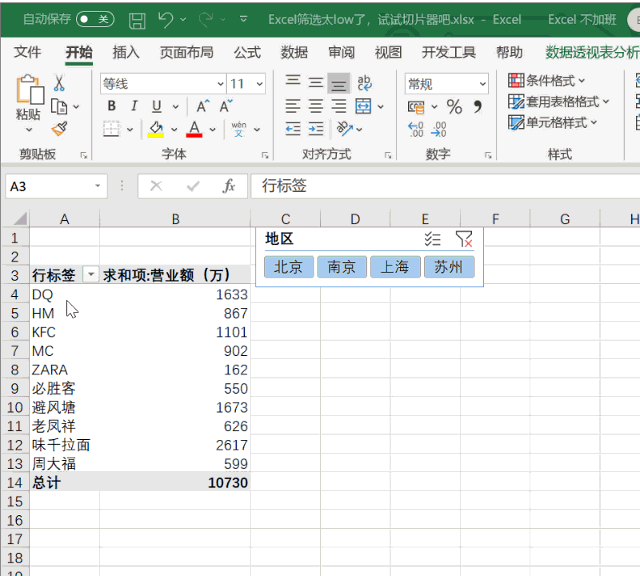Click the text orientation icon

point(345,129)
